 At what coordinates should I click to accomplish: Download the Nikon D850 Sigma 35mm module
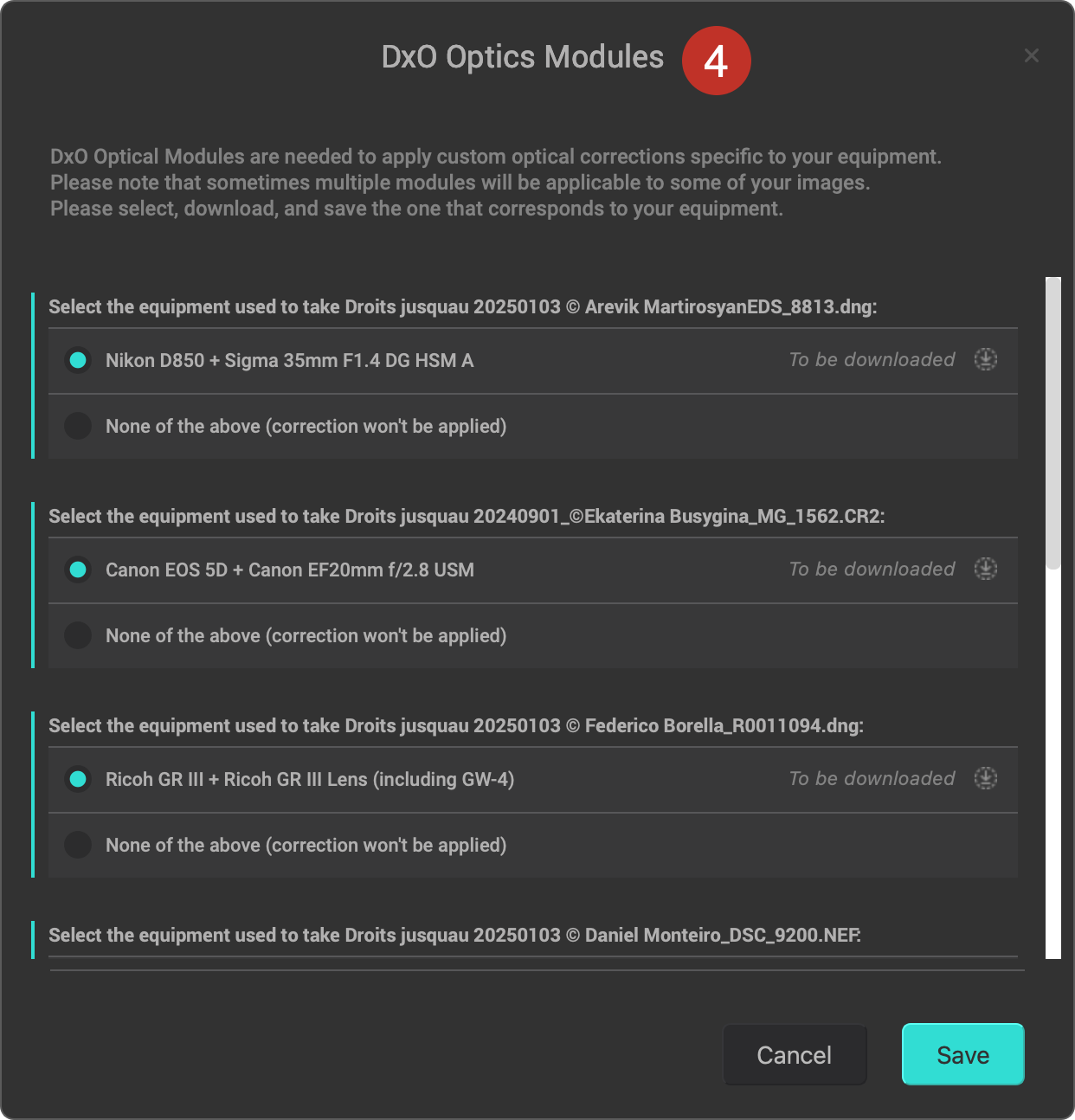tap(986, 359)
